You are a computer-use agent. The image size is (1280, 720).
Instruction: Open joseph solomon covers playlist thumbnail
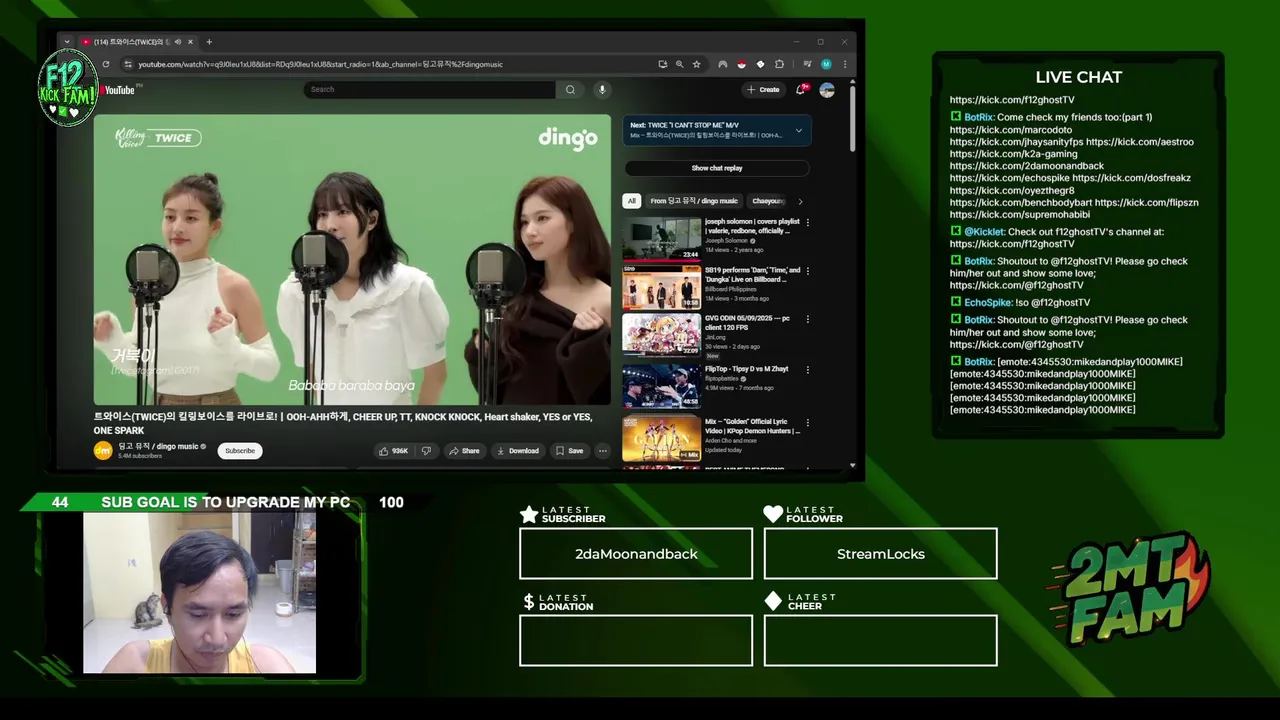coord(662,238)
